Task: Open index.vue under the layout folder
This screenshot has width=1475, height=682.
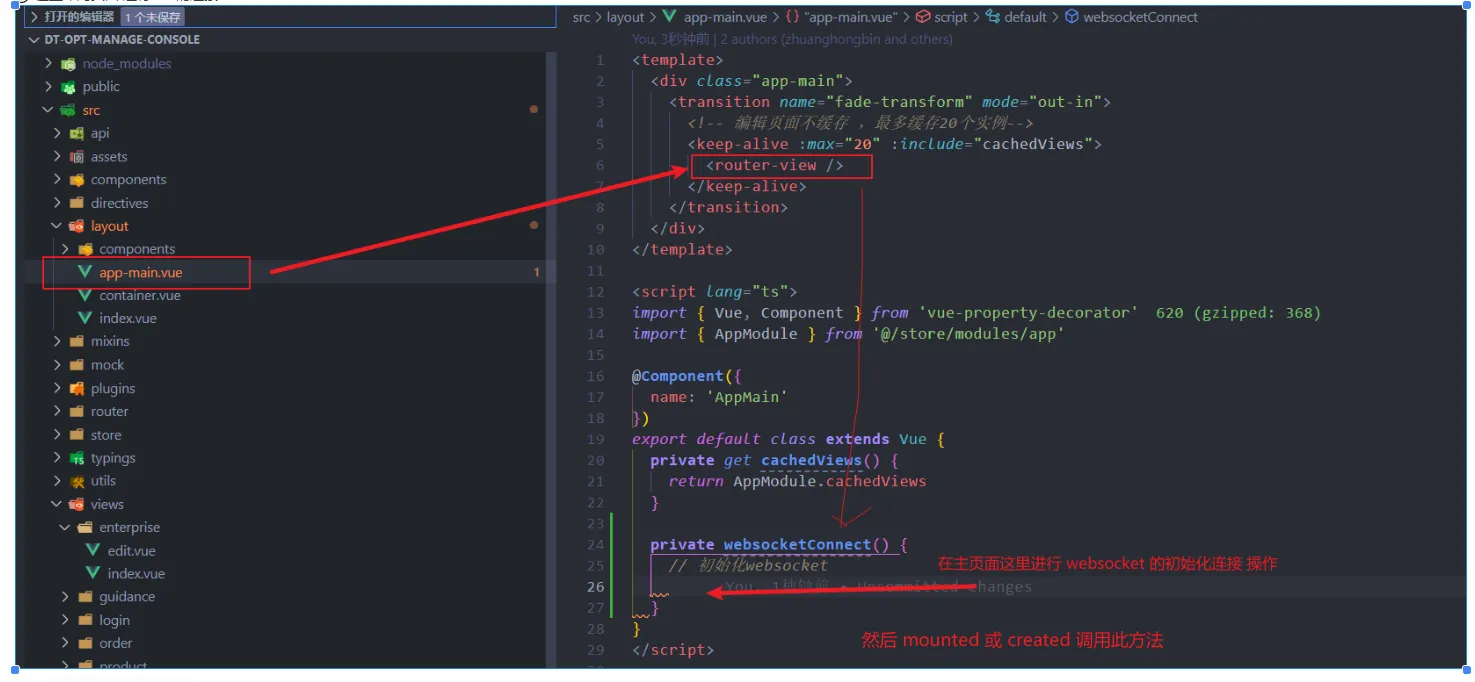Action: tap(127, 319)
